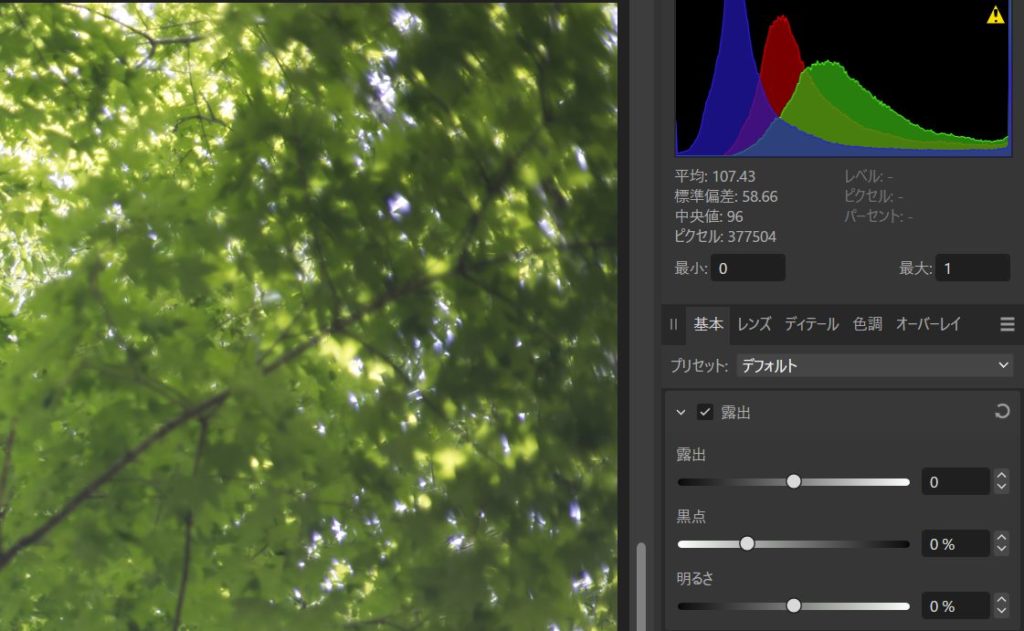
Task: Decrease 黒点 value with down arrow
Action: click(1001, 550)
